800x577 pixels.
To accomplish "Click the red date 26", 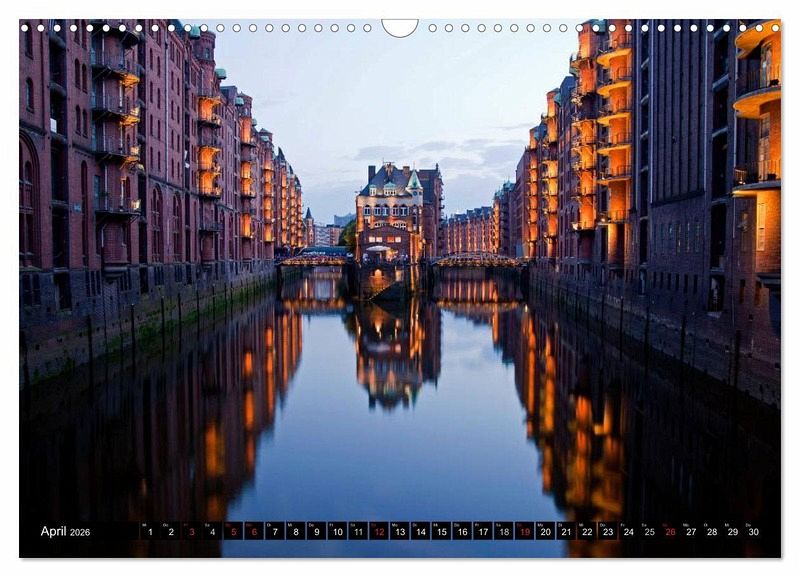I will click(x=670, y=532).
